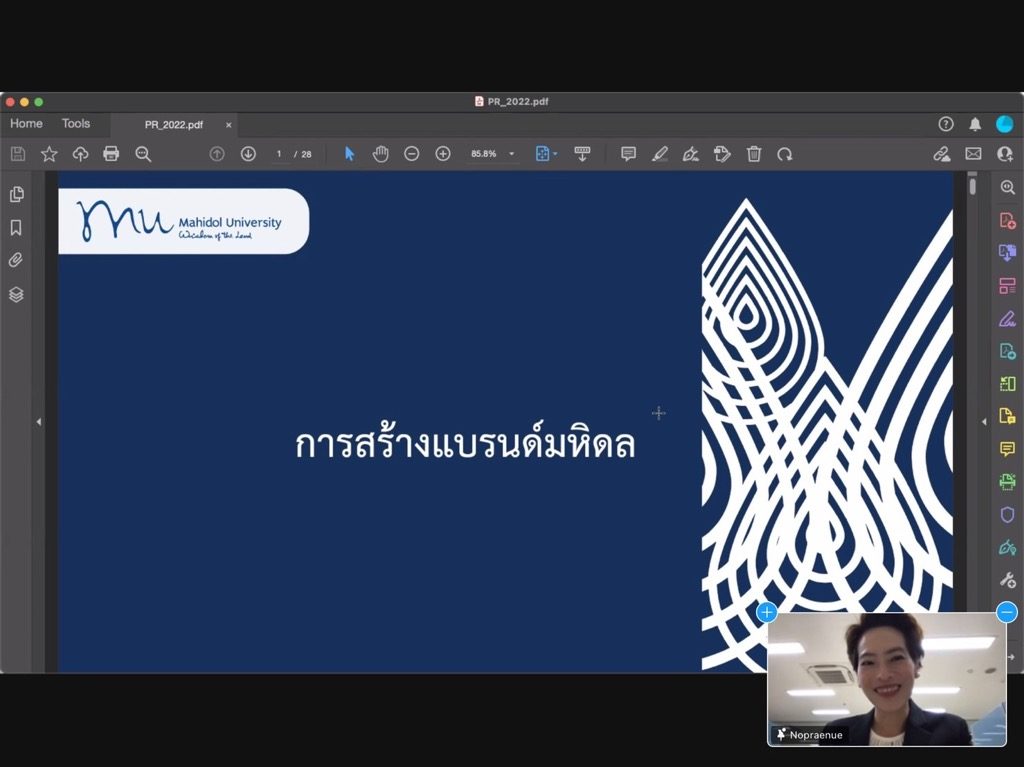Click the wrench More Tools icon
Screen dimensions: 1024x767
pos(1007,579)
